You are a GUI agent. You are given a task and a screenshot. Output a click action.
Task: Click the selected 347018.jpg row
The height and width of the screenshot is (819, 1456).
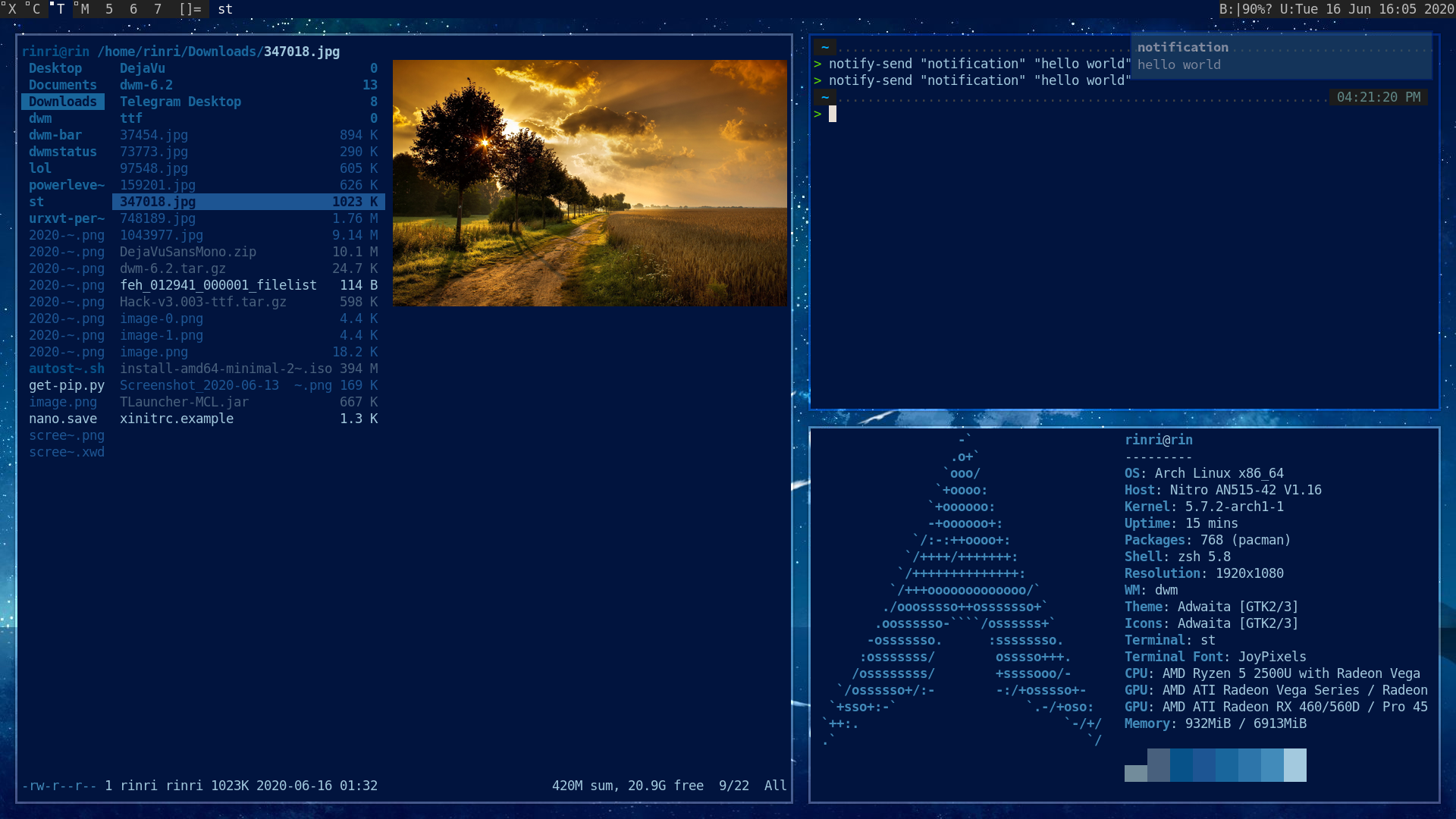point(249,202)
